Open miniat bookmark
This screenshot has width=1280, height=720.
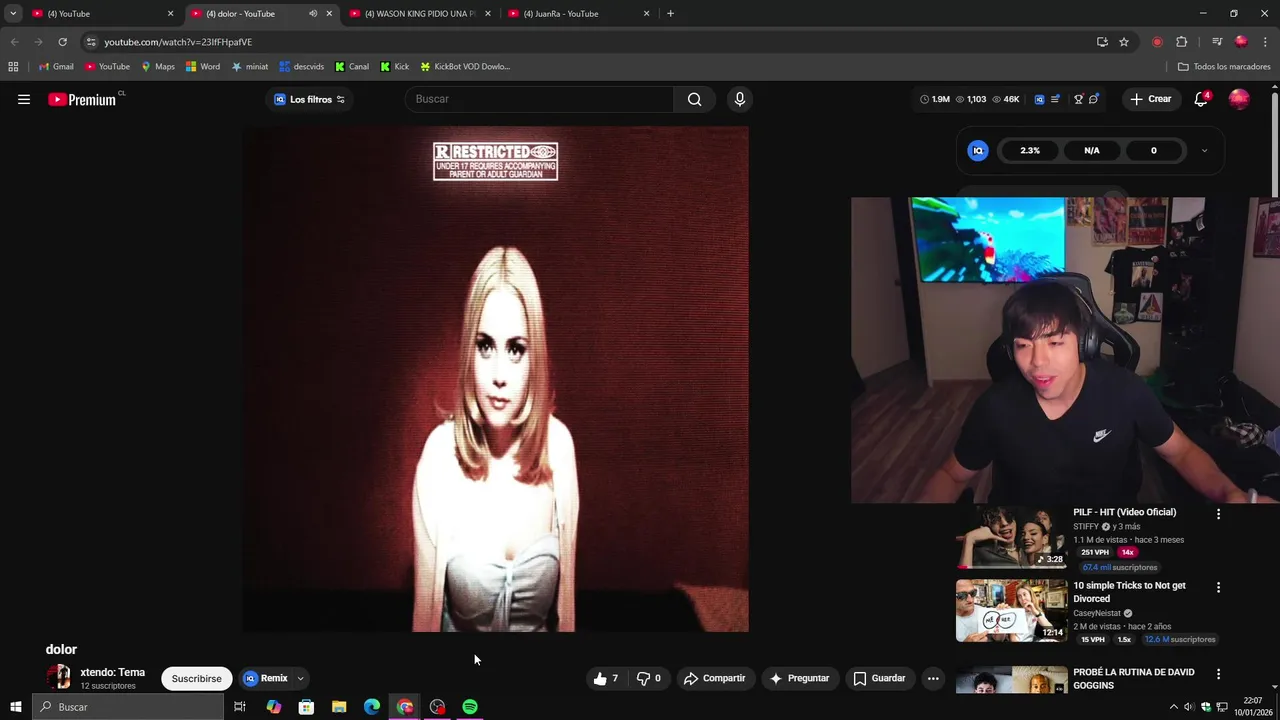pos(250,67)
